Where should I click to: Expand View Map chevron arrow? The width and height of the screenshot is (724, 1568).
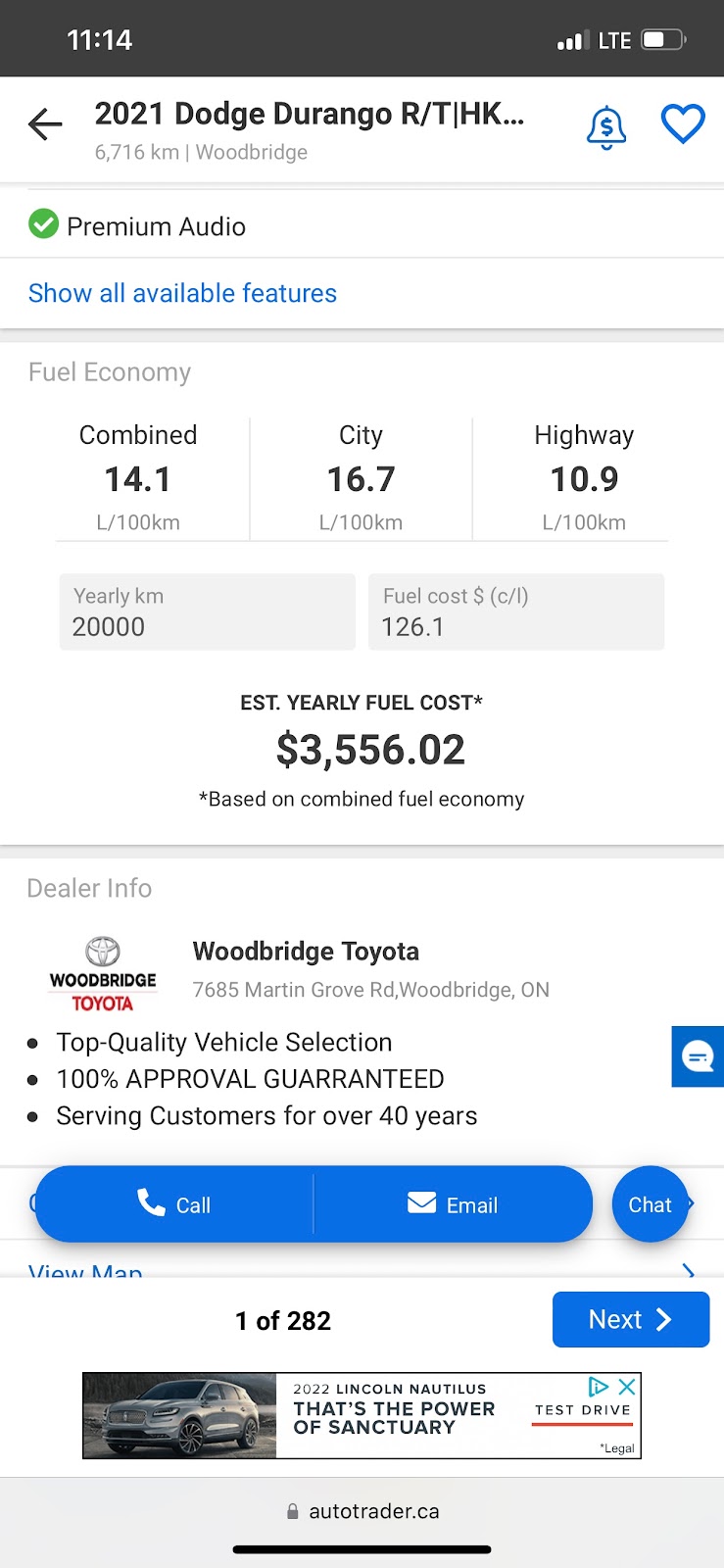pyautogui.click(x=689, y=1271)
